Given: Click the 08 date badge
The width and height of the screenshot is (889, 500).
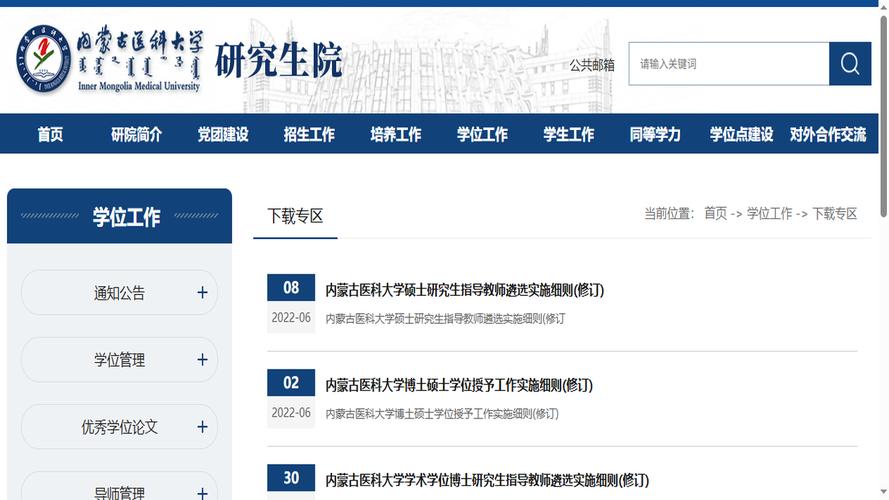Looking at the screenshot, I should pos(291,287).
